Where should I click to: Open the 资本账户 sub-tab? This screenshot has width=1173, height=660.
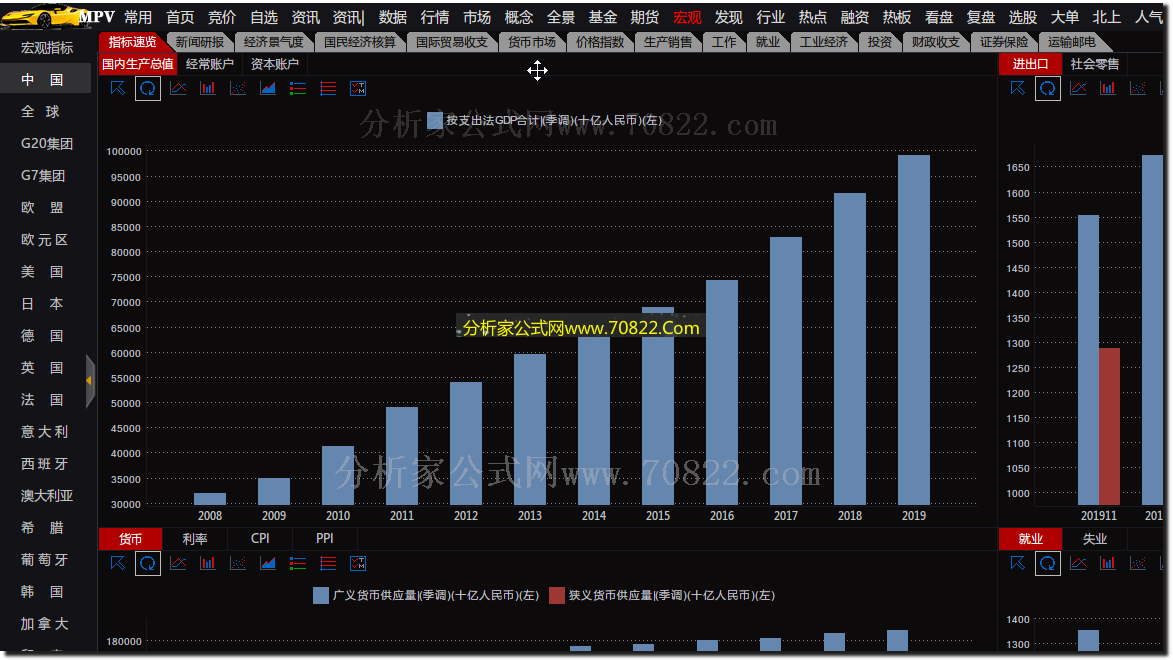point(275,64)
